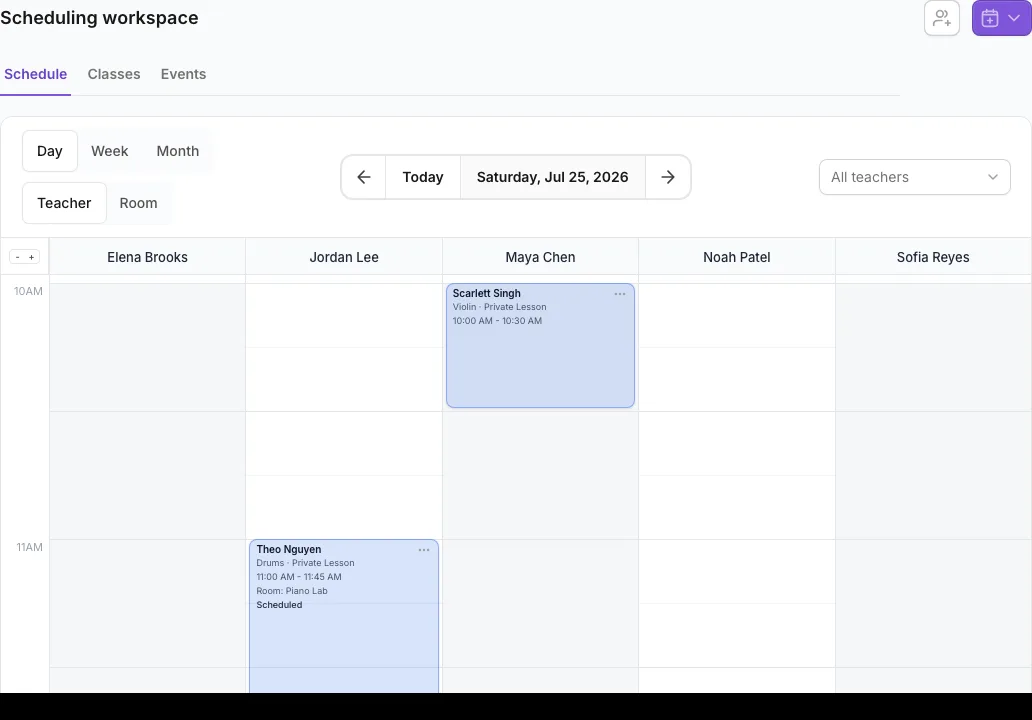The width and height of the screenshot is (1032, 720).
Task: Click the Scheduling workspace heading
Action: (99, 18)
